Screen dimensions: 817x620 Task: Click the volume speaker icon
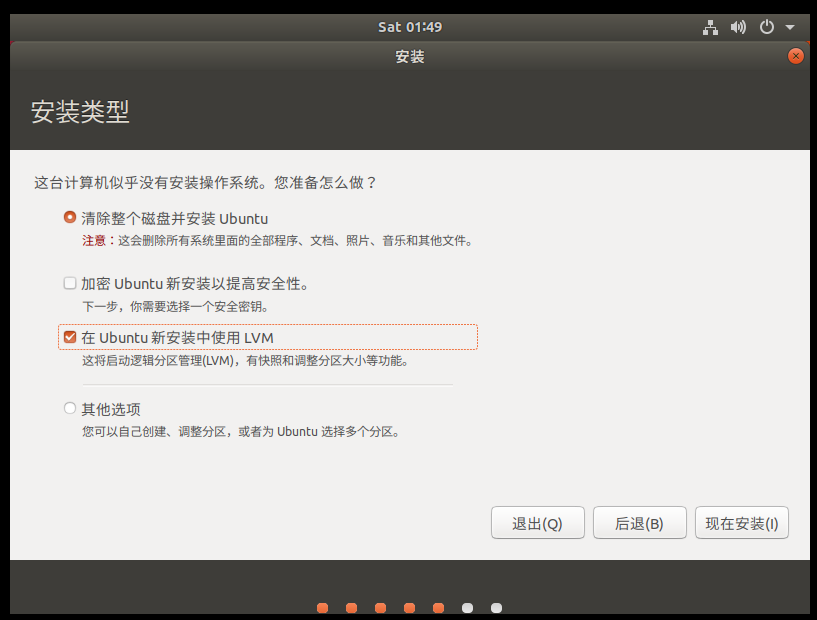click(738, 27)
